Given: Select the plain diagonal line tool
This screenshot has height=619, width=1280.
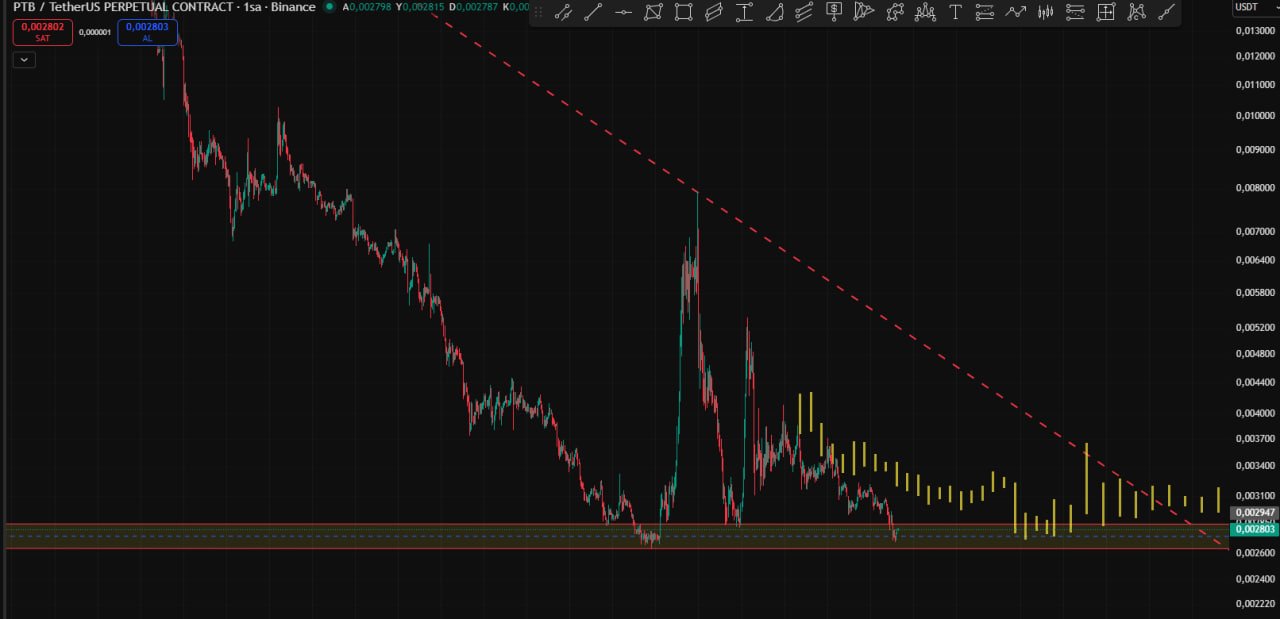Looking at the screenshot, I should [593, 12].
